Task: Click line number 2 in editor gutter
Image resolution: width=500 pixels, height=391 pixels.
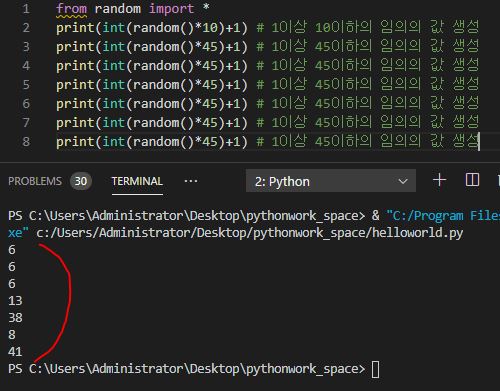Action: [x=26, y=28]
